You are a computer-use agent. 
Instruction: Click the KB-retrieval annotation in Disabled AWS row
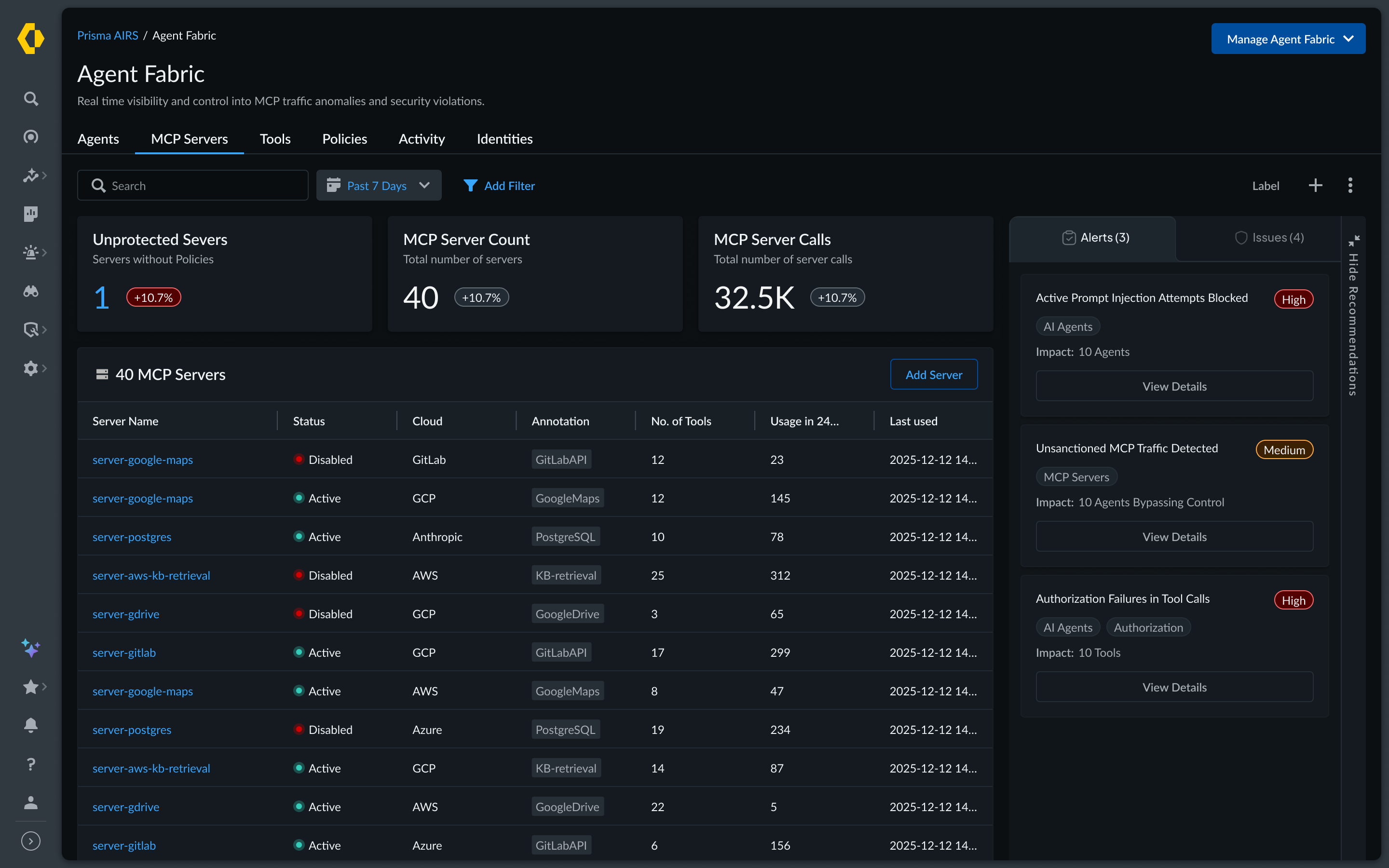566,575
